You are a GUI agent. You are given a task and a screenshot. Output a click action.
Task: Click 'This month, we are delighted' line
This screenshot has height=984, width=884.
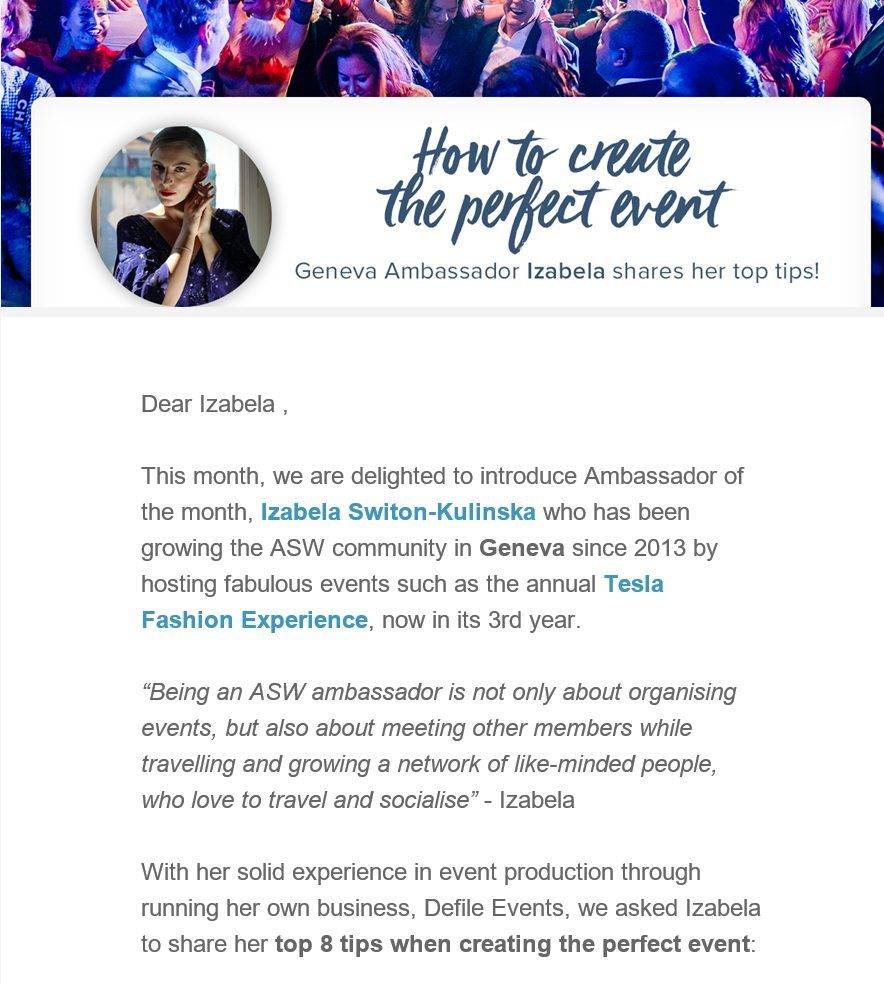[x=442, y=476]
